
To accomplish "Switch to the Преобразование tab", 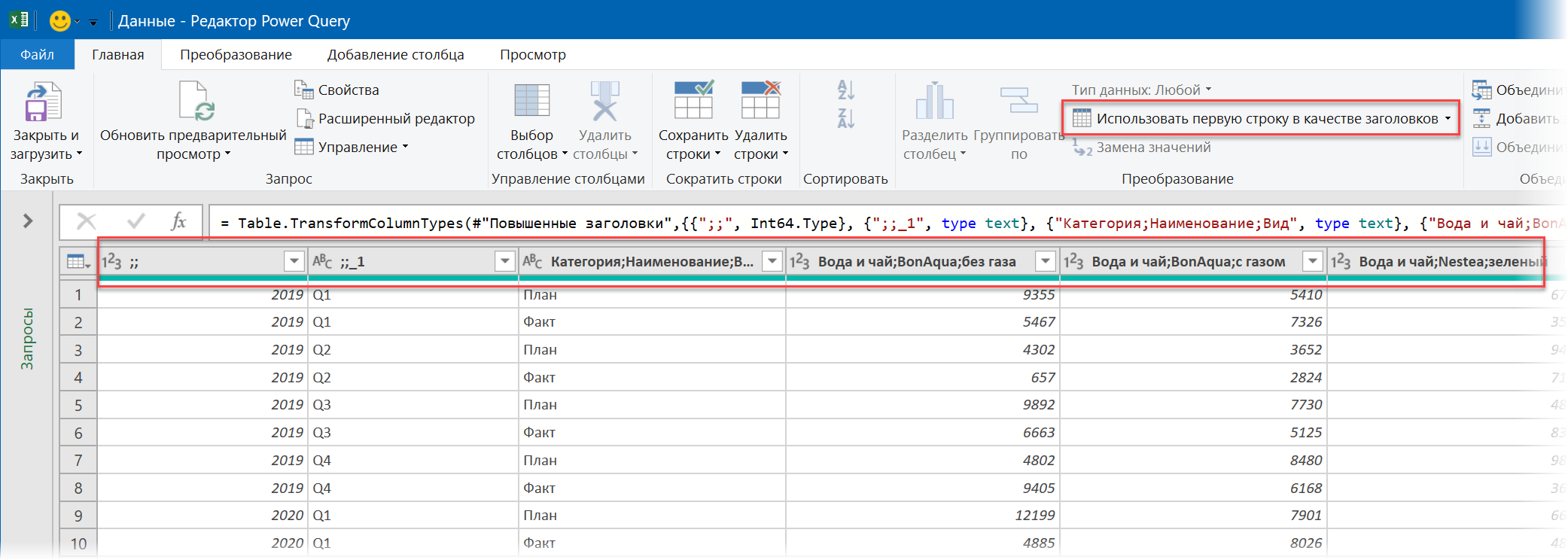I will tap(236, 54).
